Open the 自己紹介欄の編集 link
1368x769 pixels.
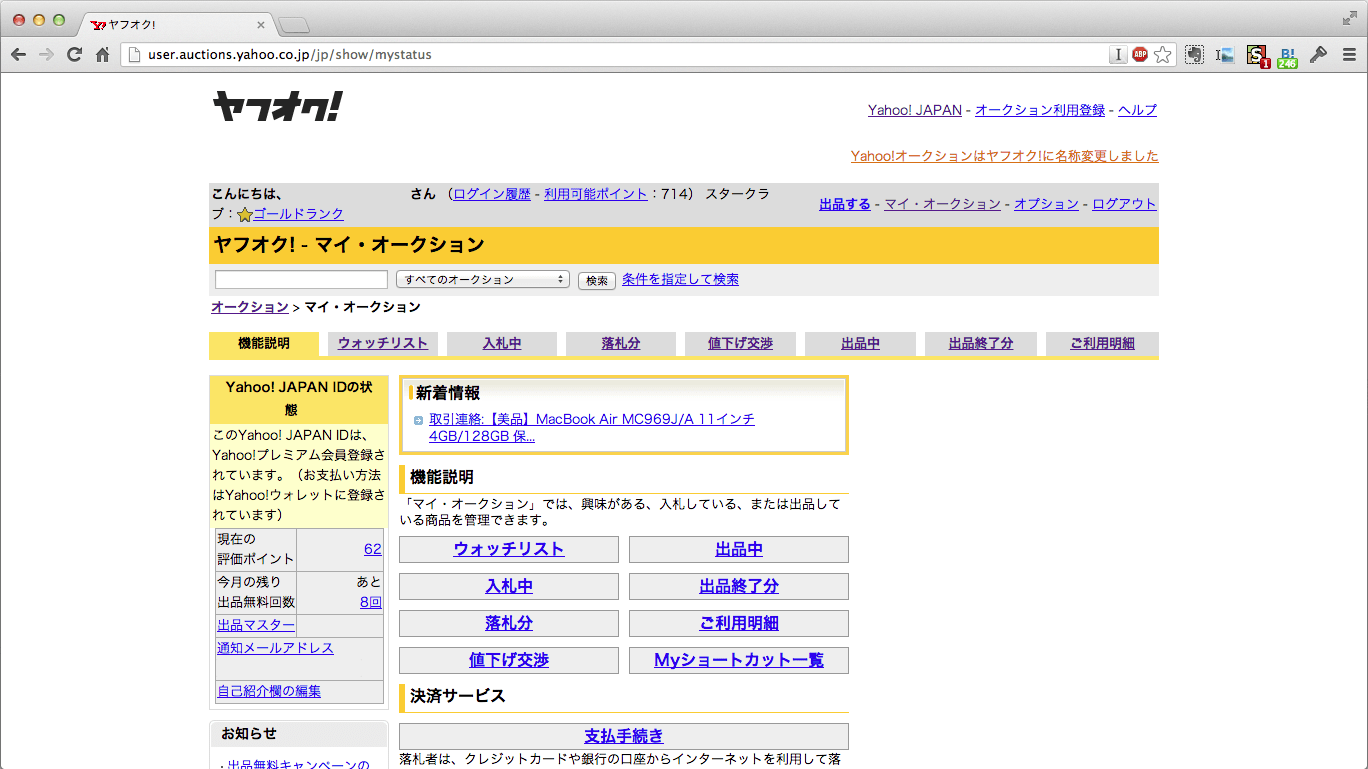269,691
